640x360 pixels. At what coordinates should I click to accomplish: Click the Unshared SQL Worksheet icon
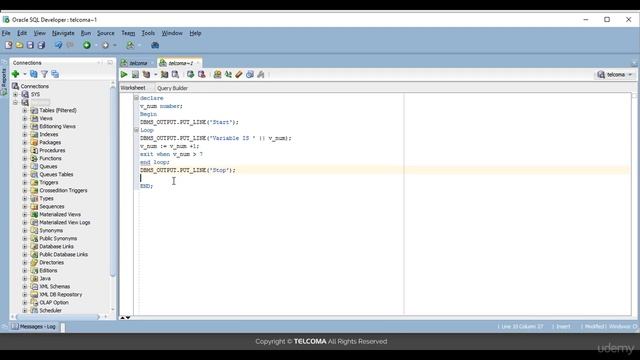tap(217, 74)
